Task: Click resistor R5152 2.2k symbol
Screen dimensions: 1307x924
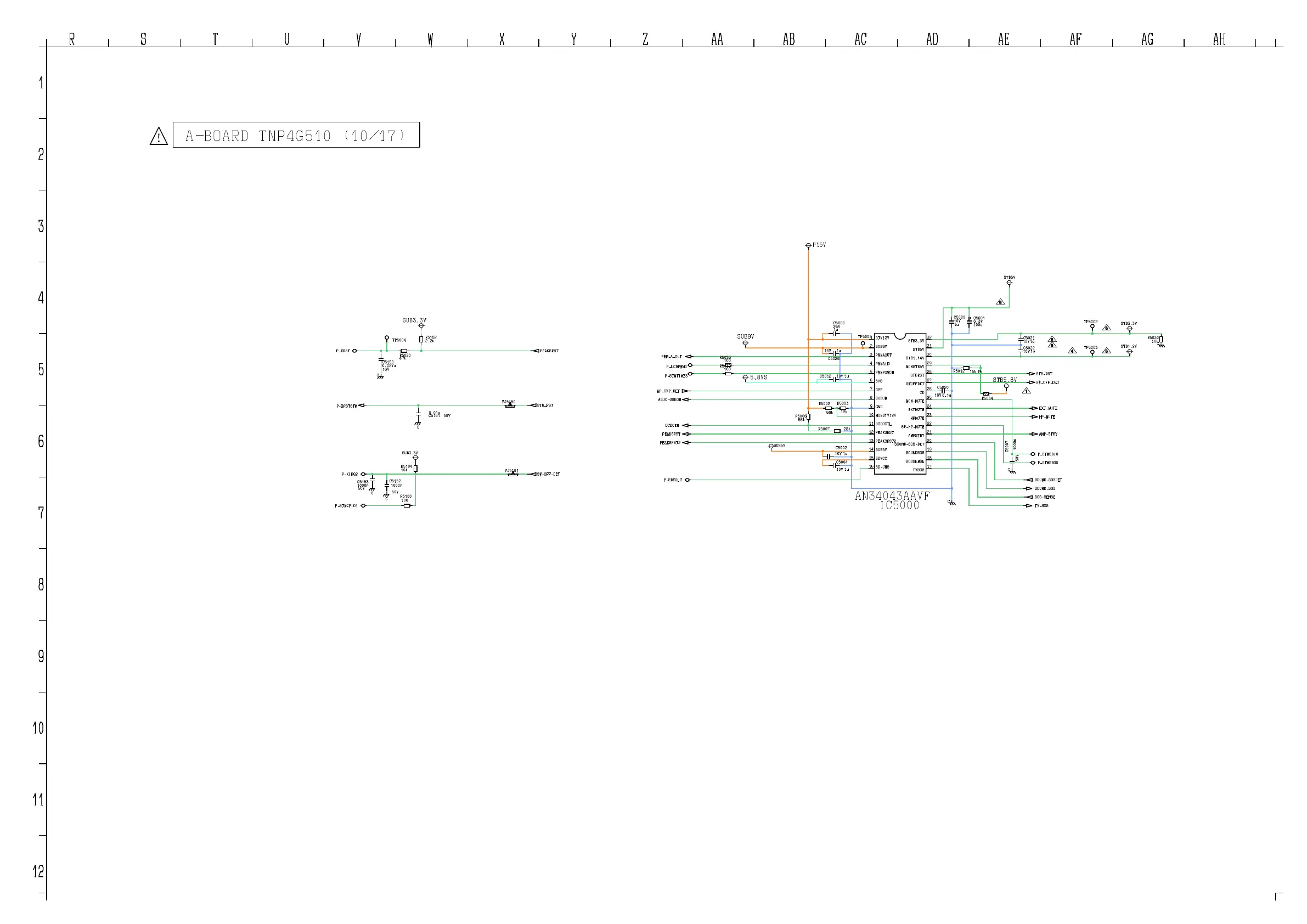Action: [x=421, y=339]
